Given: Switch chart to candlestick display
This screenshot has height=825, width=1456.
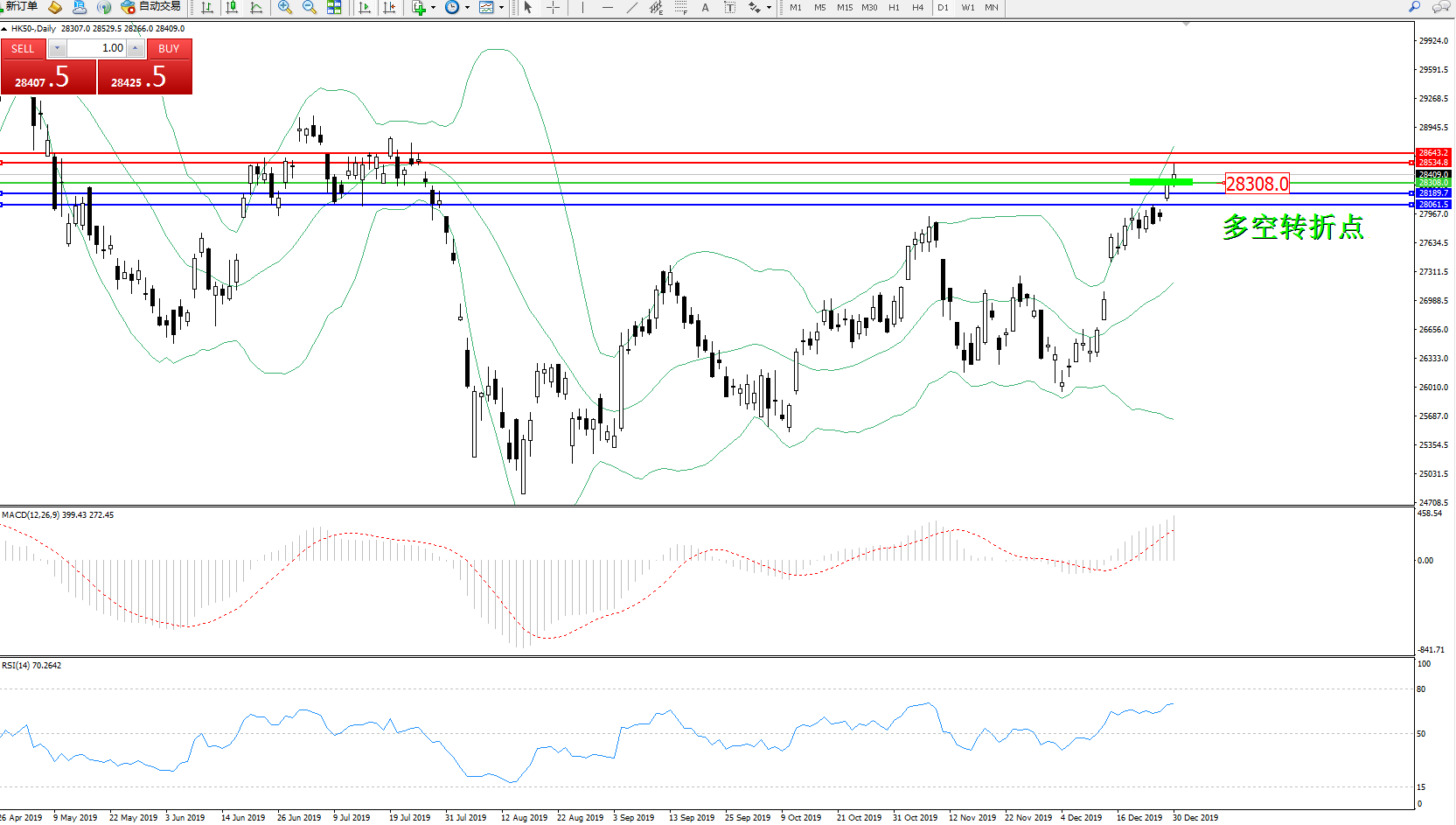Looking at the screenshot, I should point(232,7).
